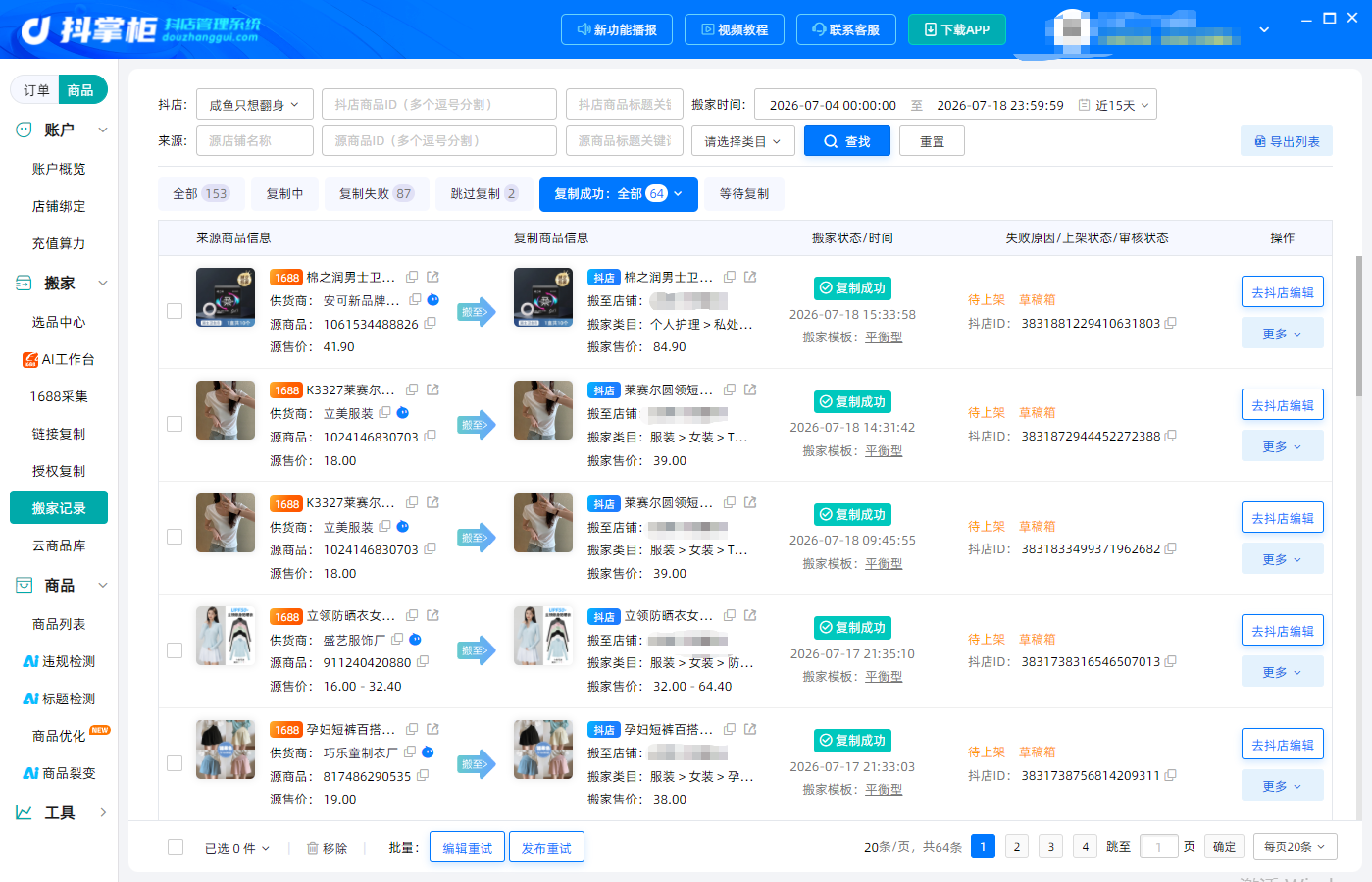1372x882 pixels.
Task: Open AI 商品裂变 in sidebar
Action: 59,773
